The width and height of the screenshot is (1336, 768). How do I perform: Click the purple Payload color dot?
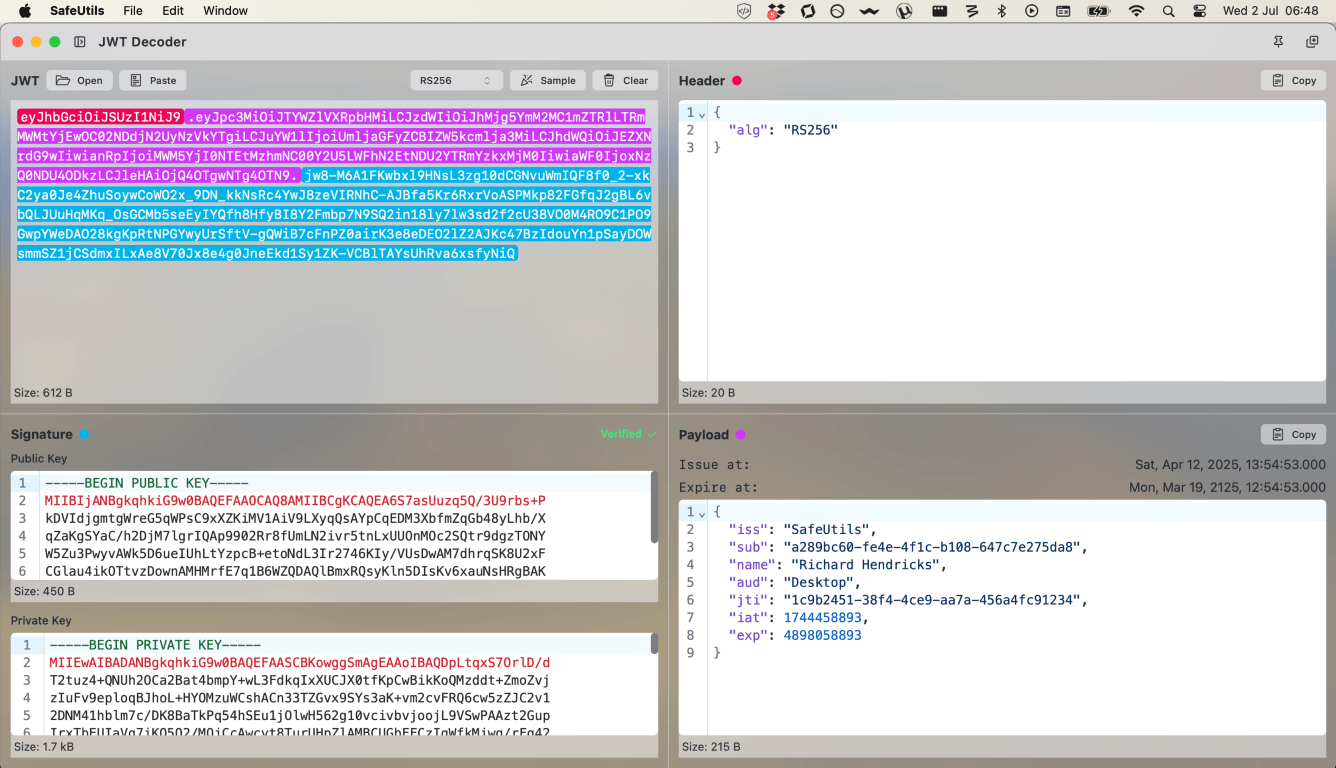point(740,435)
